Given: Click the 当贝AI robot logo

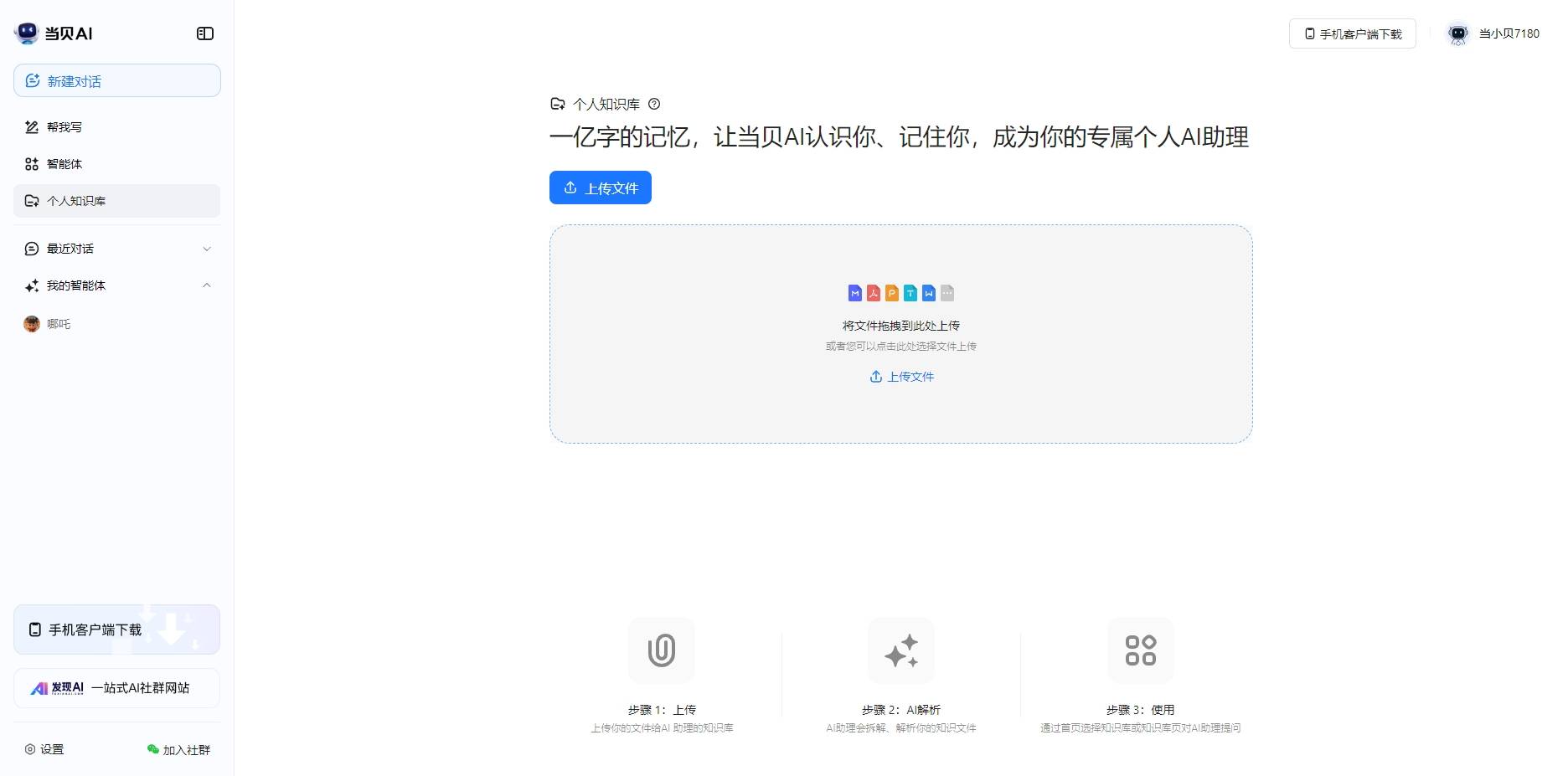Looking at the screenshot, I should pyautogui.click(x=27, y=33).
